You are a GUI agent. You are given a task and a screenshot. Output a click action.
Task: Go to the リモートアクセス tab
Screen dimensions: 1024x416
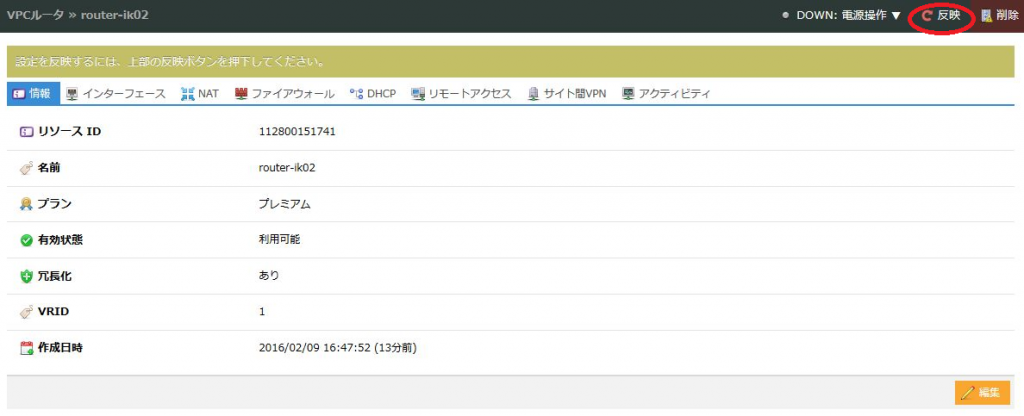(x=461, y=94)
